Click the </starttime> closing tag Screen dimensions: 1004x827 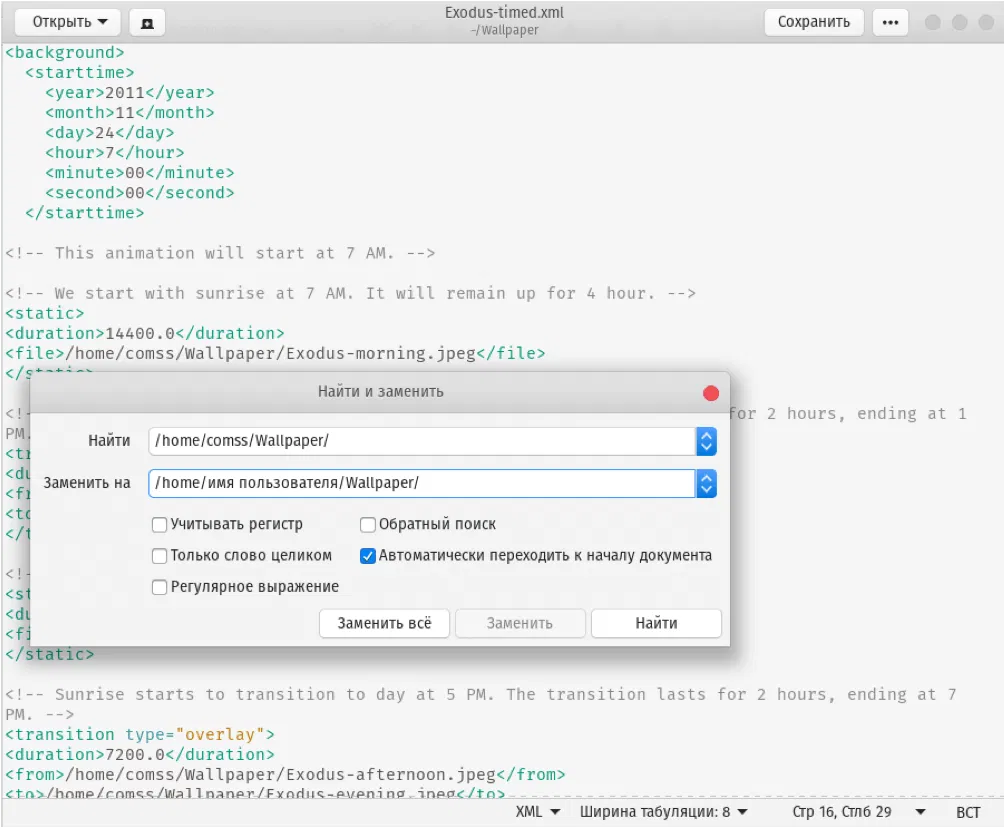point(85,213)
